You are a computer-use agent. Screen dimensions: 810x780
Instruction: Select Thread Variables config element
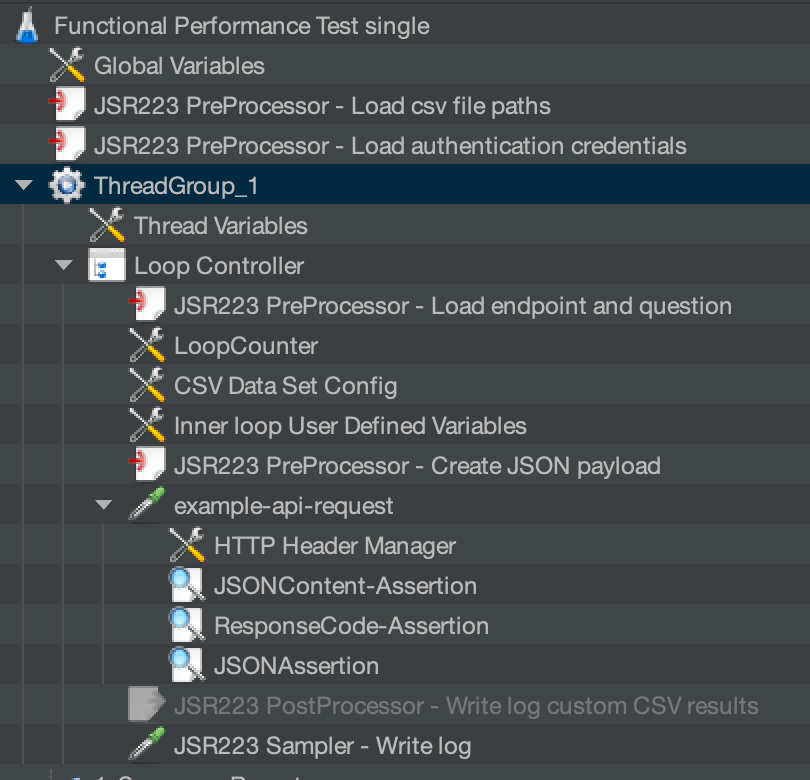[221, 226]
